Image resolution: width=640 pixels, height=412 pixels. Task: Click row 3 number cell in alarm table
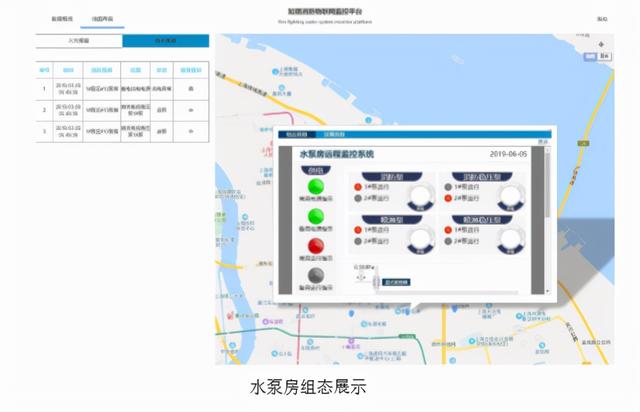pyautogui.click(x=44, y=131)
